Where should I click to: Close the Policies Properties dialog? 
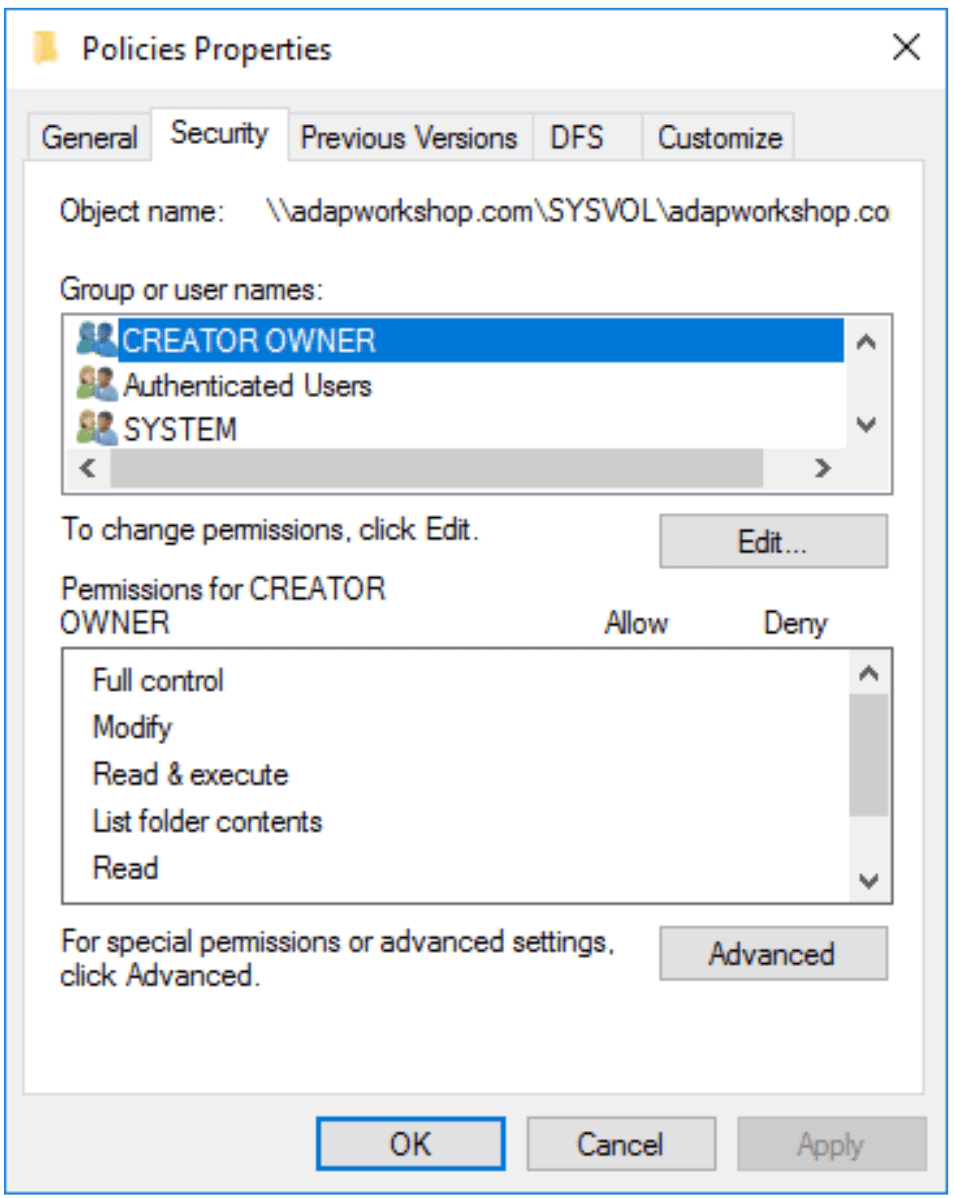(x=905, y=48)
